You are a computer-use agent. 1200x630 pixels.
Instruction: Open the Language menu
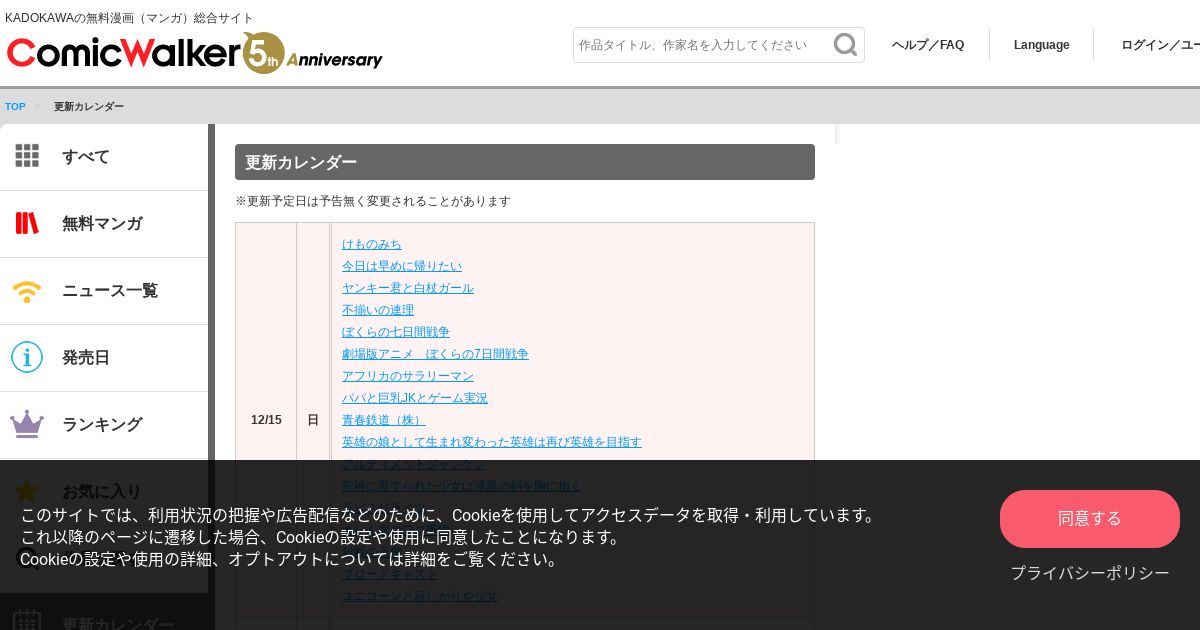click(1041, 45)
